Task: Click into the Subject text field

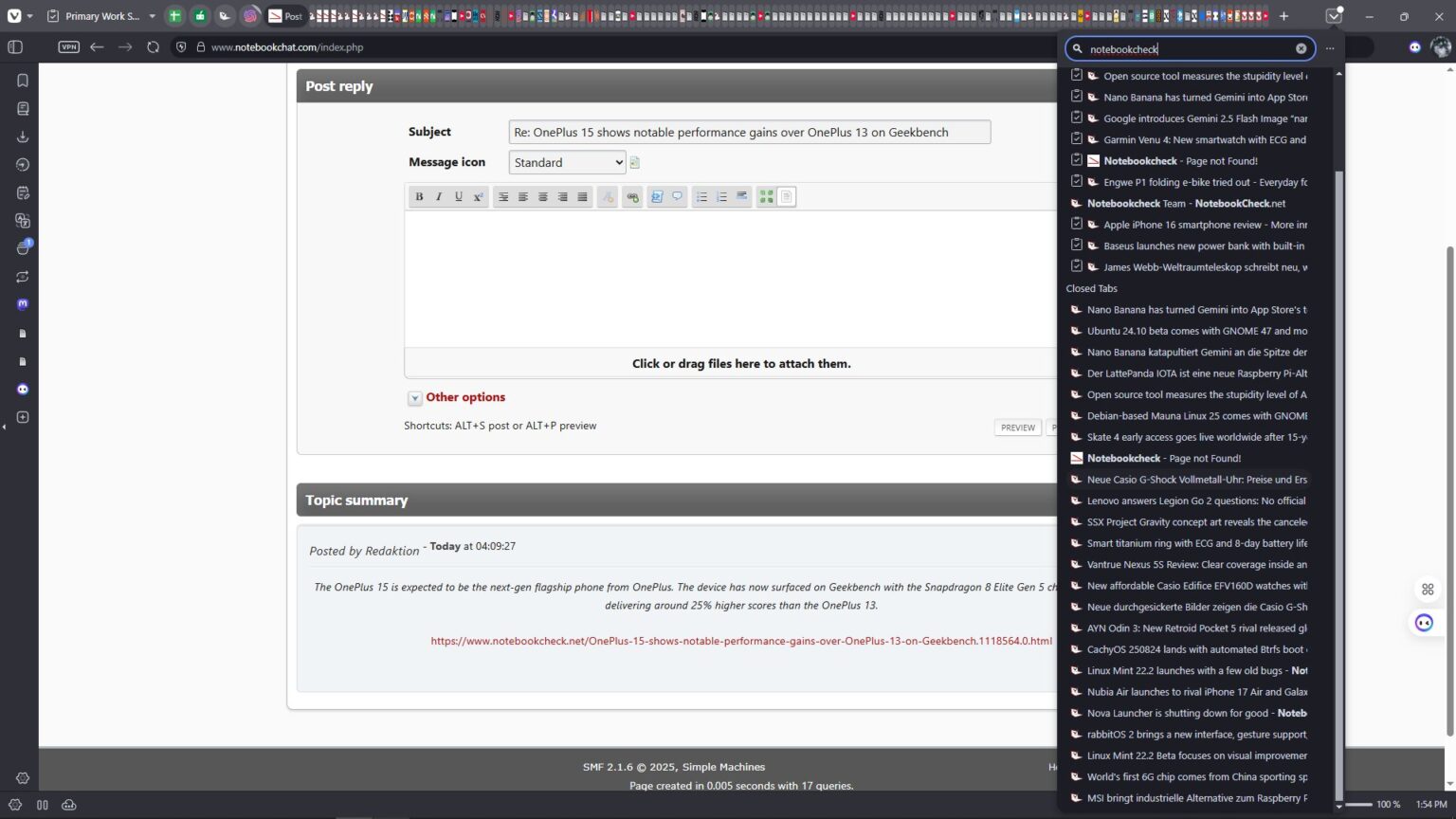Action: tap(749, 133)
